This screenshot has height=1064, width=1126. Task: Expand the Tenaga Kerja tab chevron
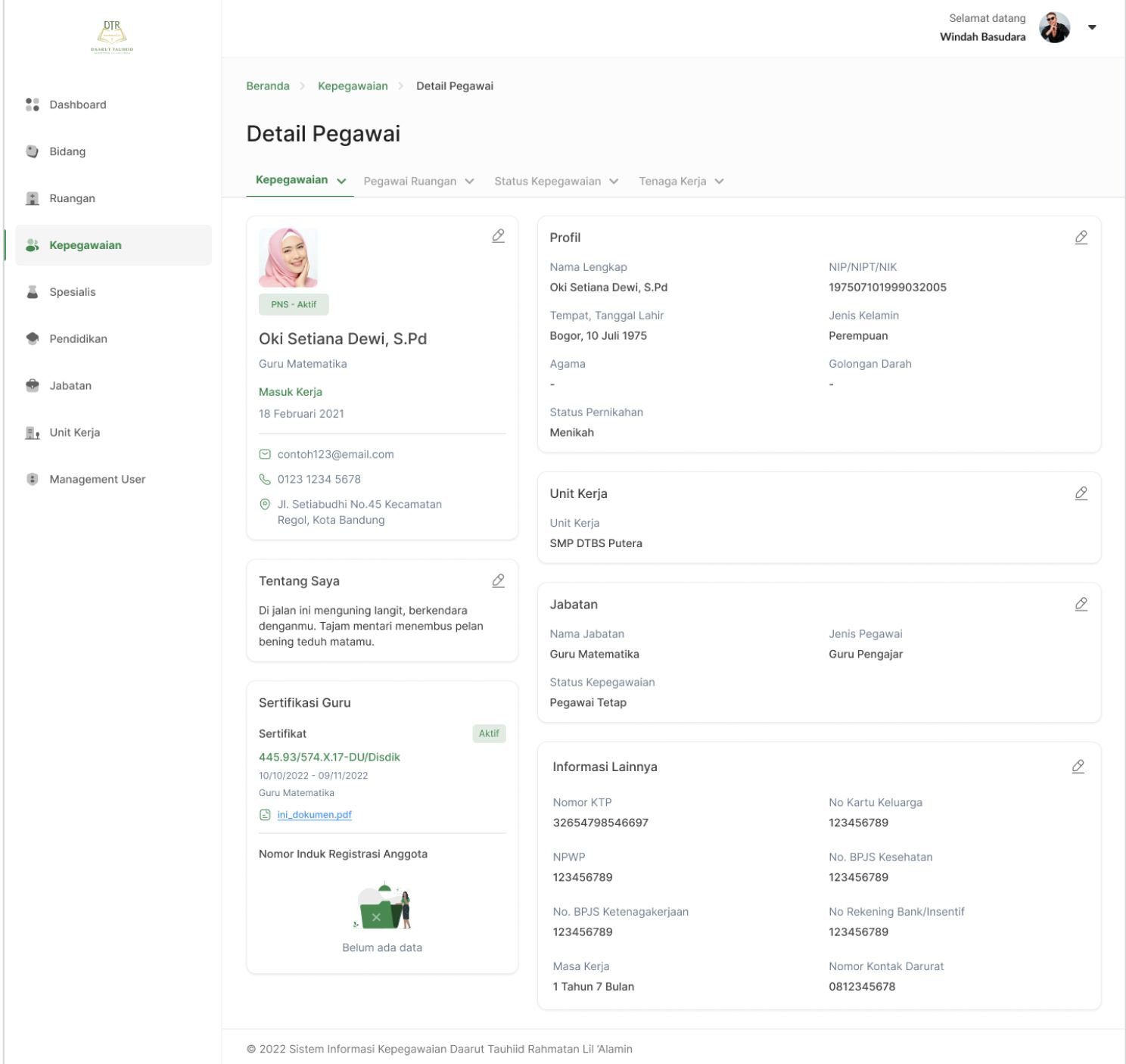pos(719,182)
